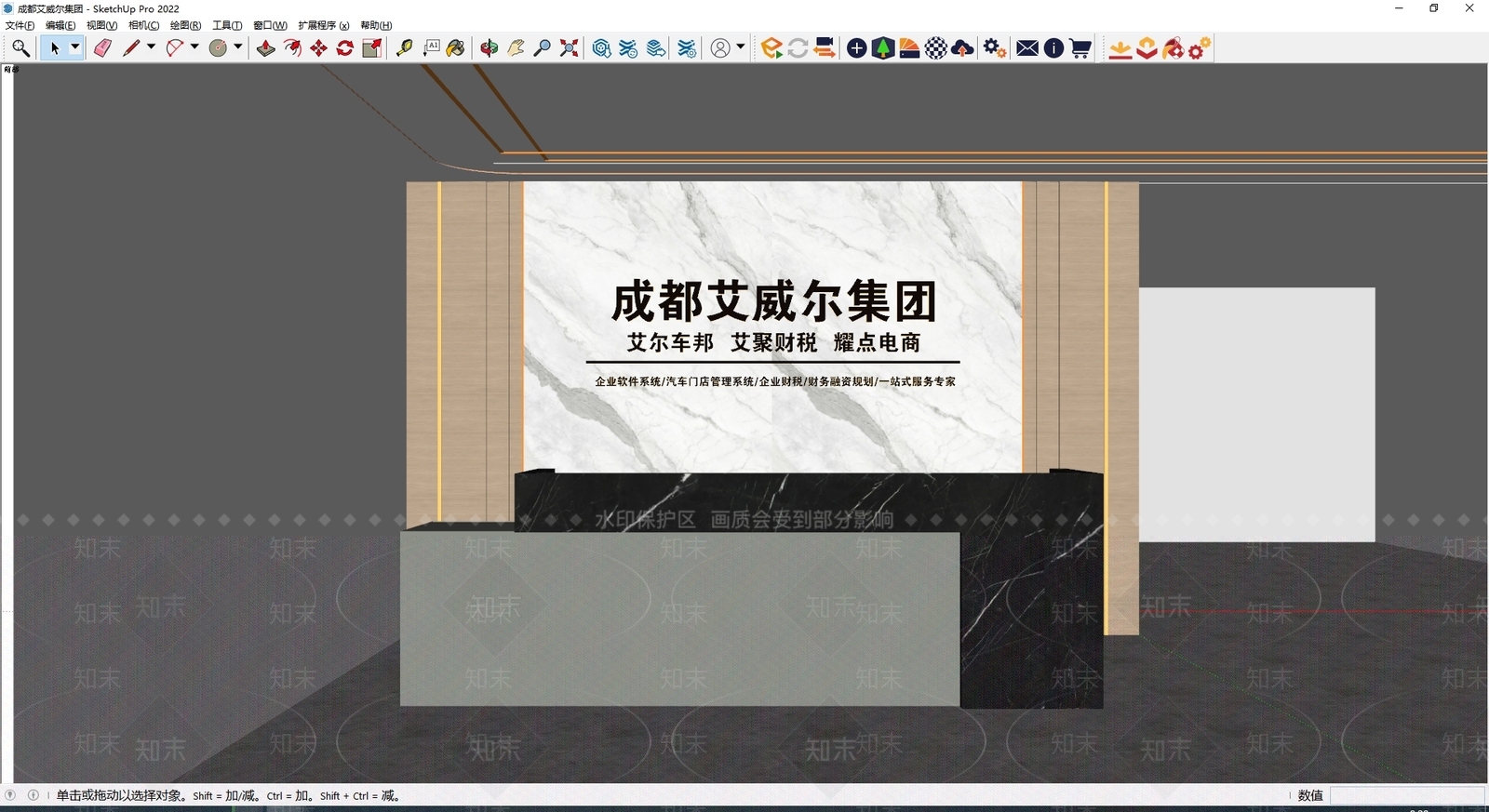Choose the Pan hand tool

(516, 48)
